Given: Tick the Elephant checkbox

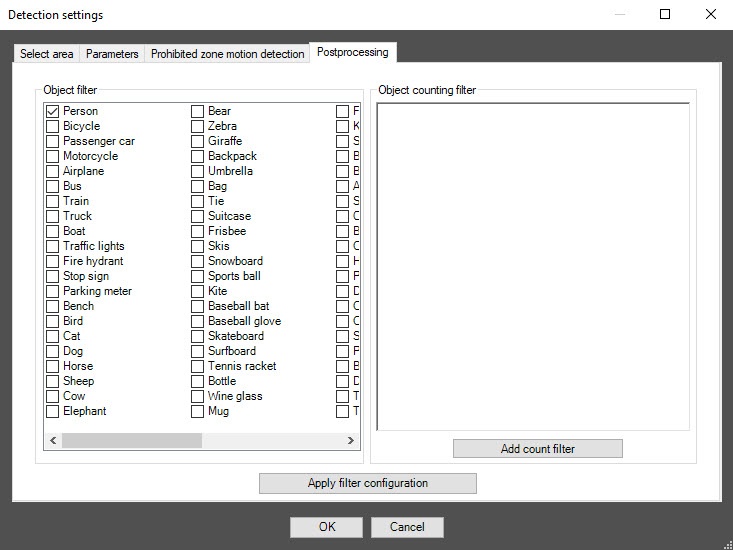Looking at the screenshot, I should click(52, 411).
